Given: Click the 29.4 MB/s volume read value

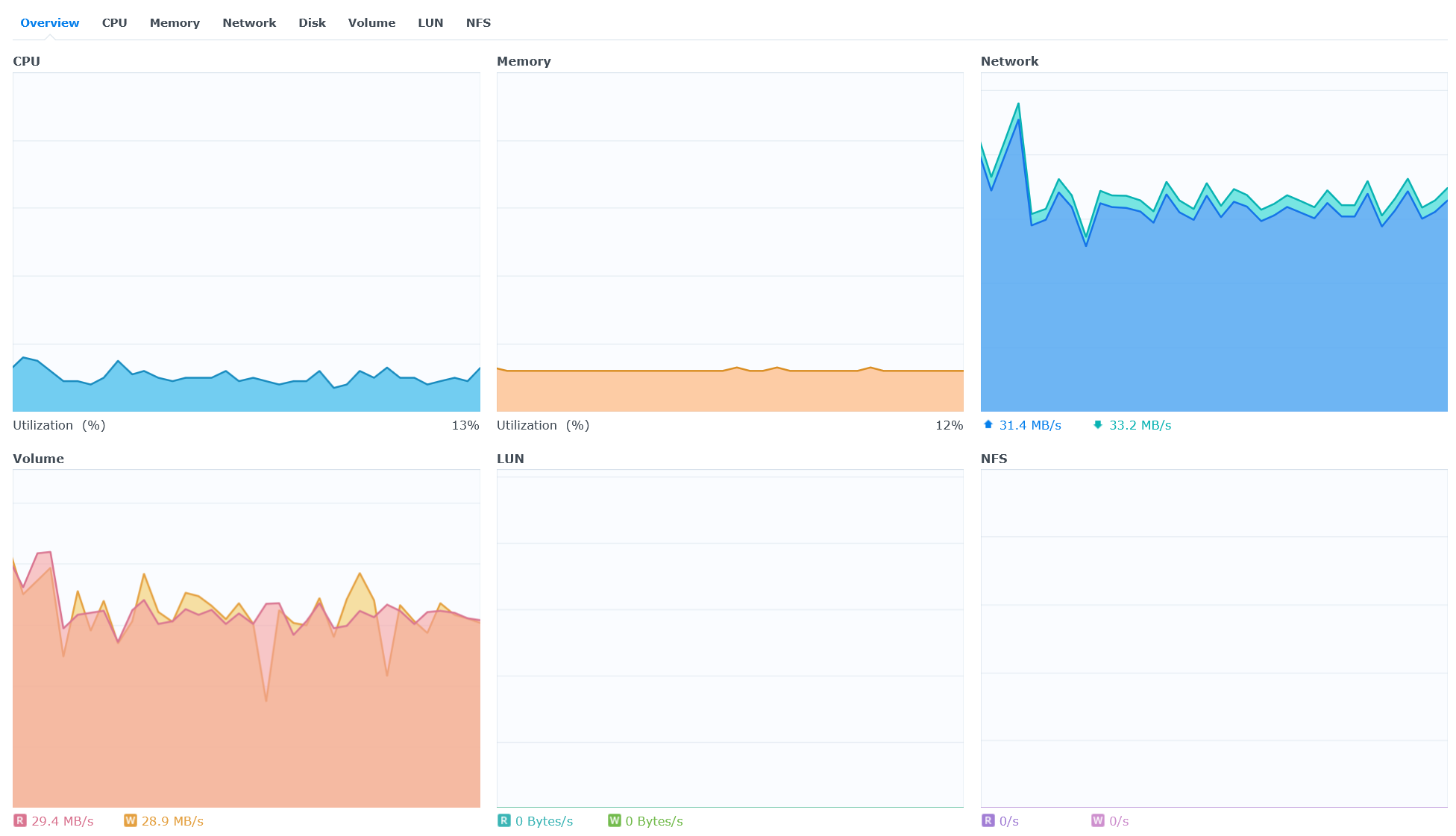Looking at the screenshot, I should click(x=63, y=820).
